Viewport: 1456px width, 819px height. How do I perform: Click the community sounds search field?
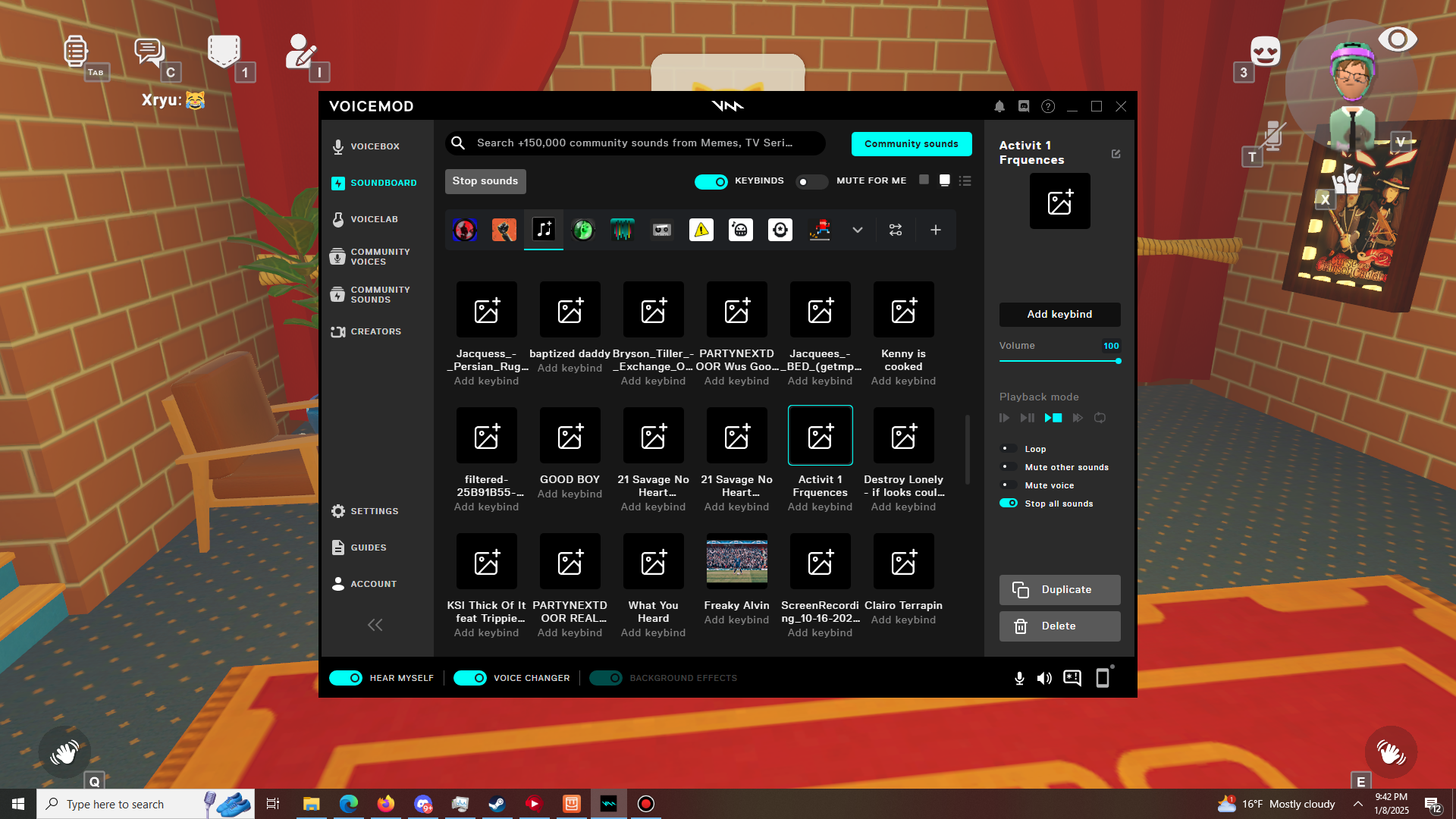click(x=635, y=143)
